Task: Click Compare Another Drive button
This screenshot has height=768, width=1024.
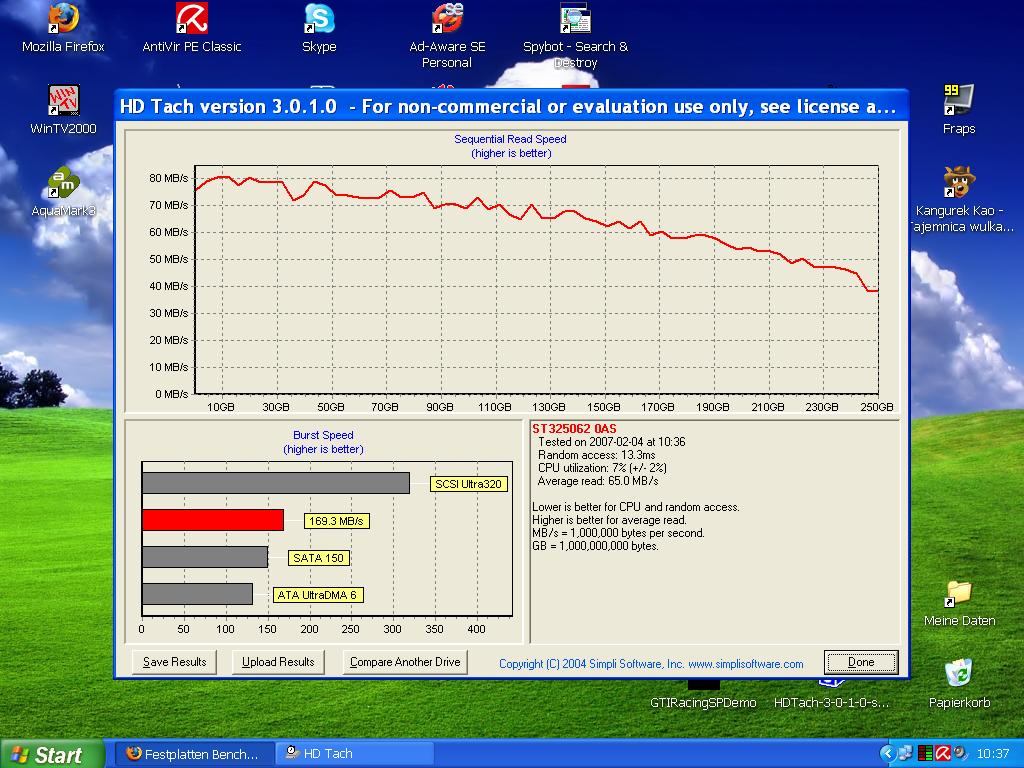Action: point(405,662)
